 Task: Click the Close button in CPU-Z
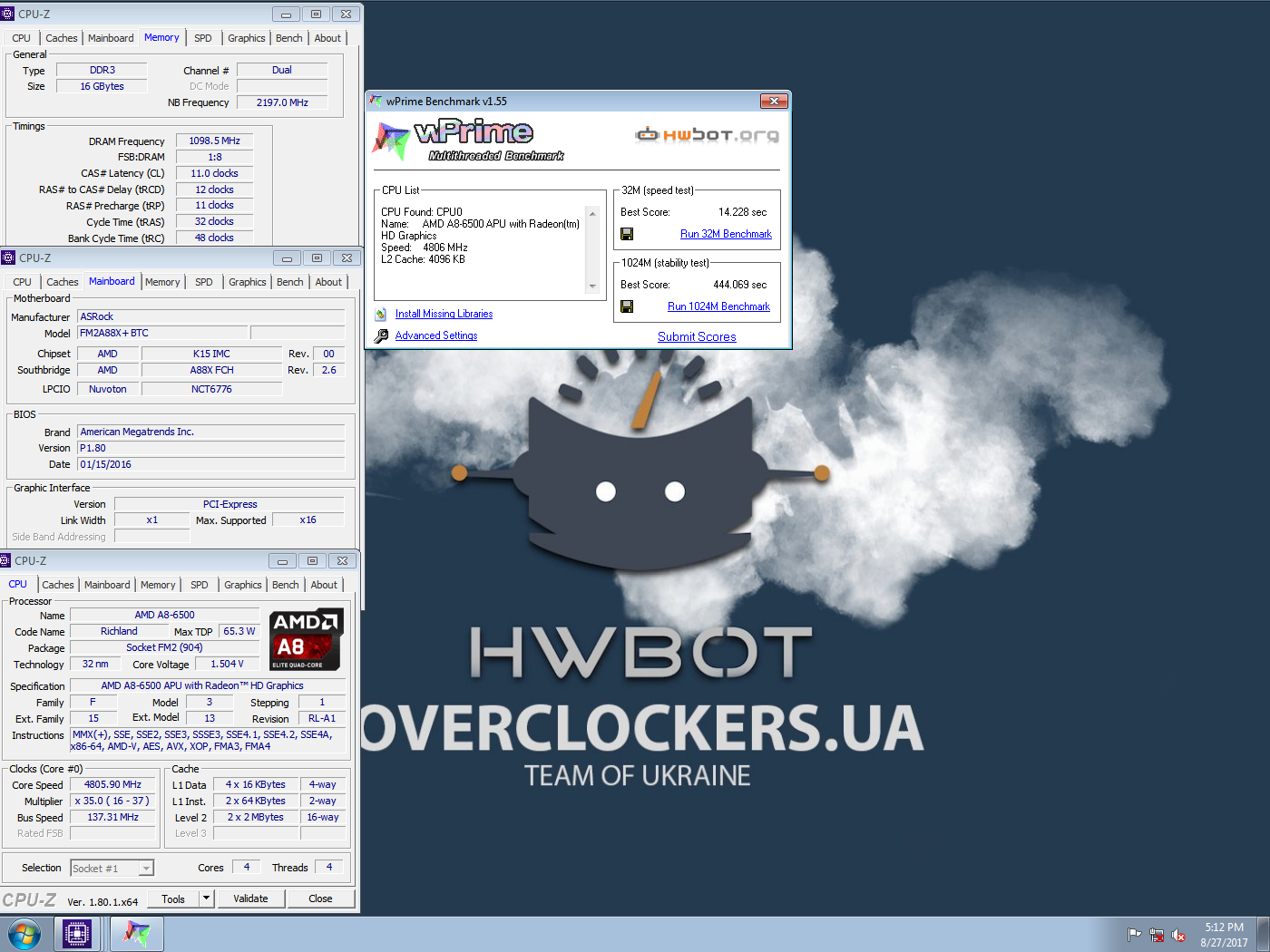click(x=320, y=899)
